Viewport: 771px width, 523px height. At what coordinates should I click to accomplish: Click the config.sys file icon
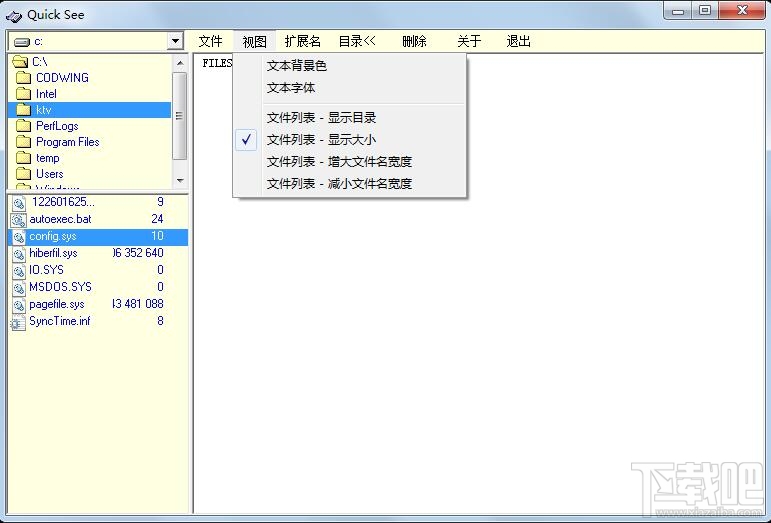click(x=19, y=237)
